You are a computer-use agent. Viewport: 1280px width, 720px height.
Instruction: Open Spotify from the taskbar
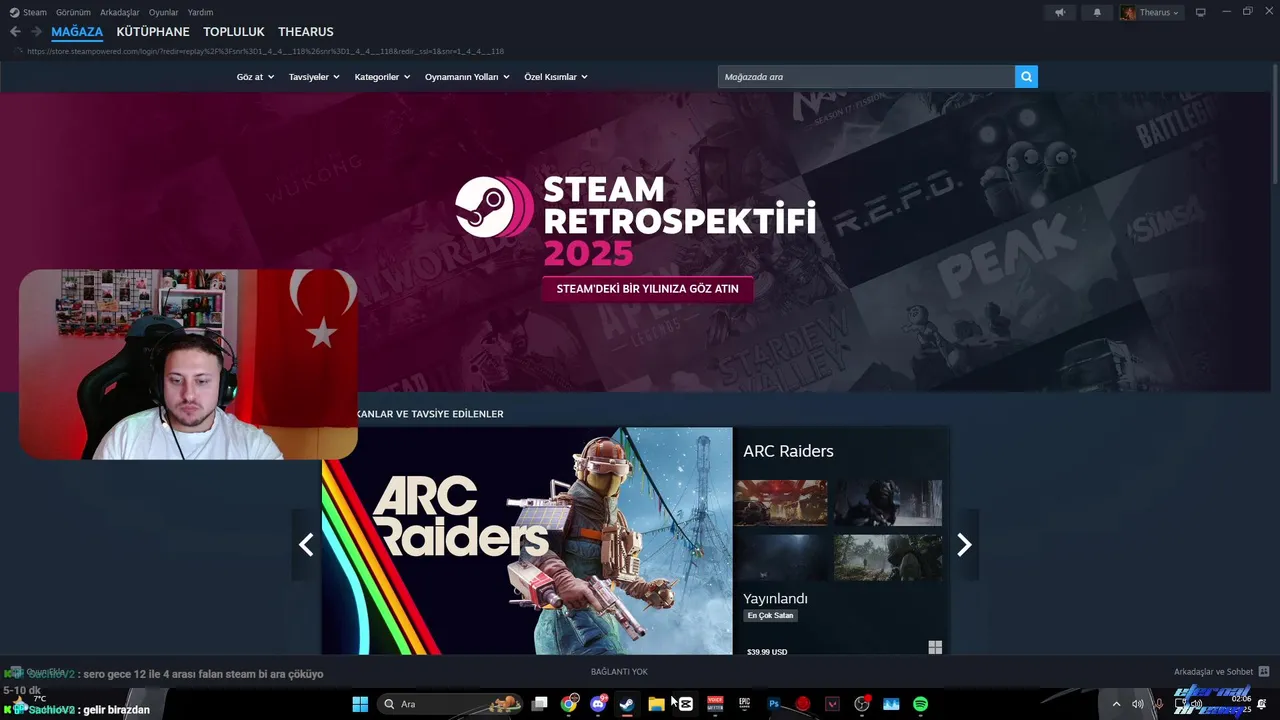coord(920,704)
